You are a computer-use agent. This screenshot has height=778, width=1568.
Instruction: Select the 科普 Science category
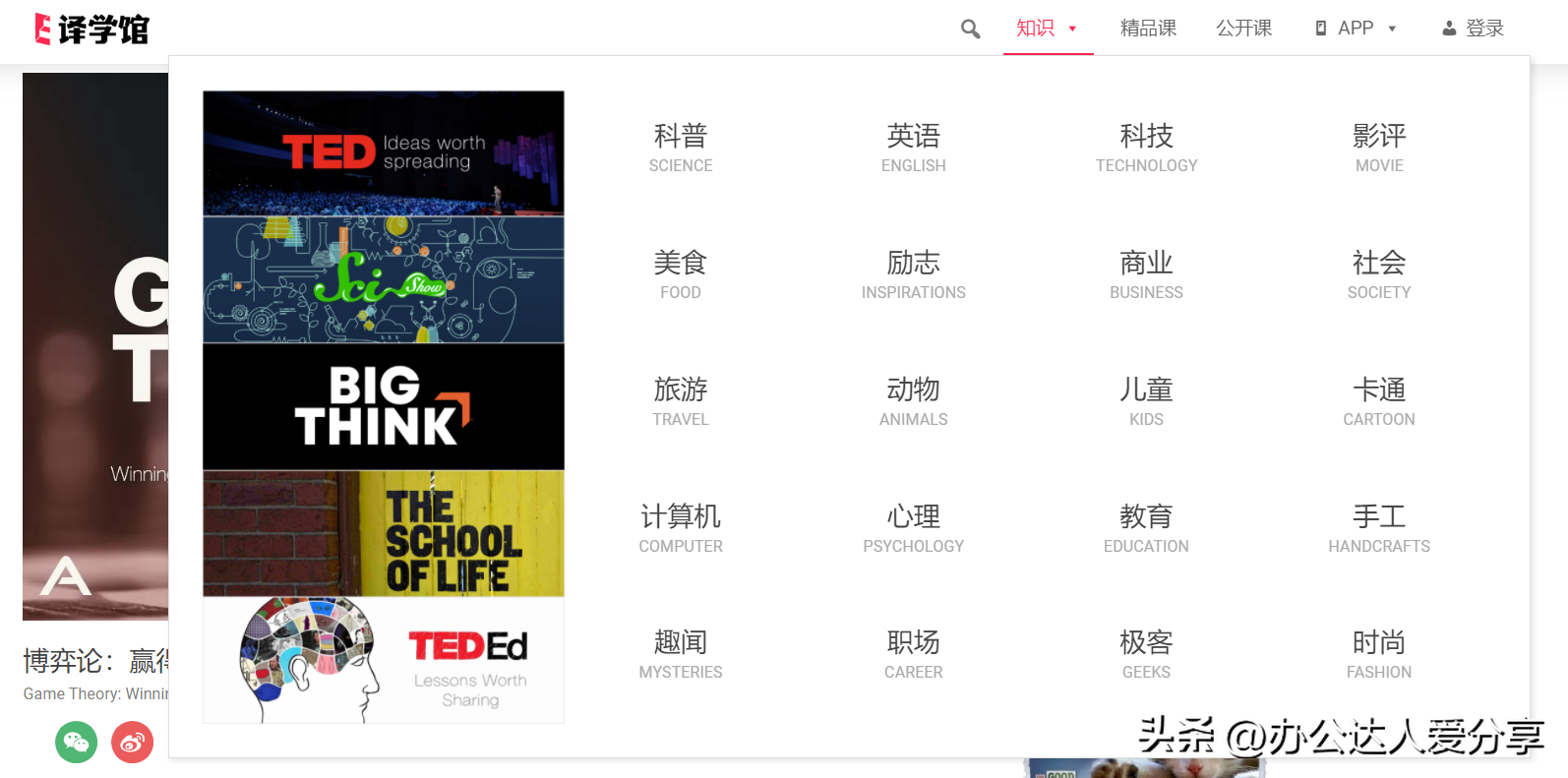click(x=681, y=148)
